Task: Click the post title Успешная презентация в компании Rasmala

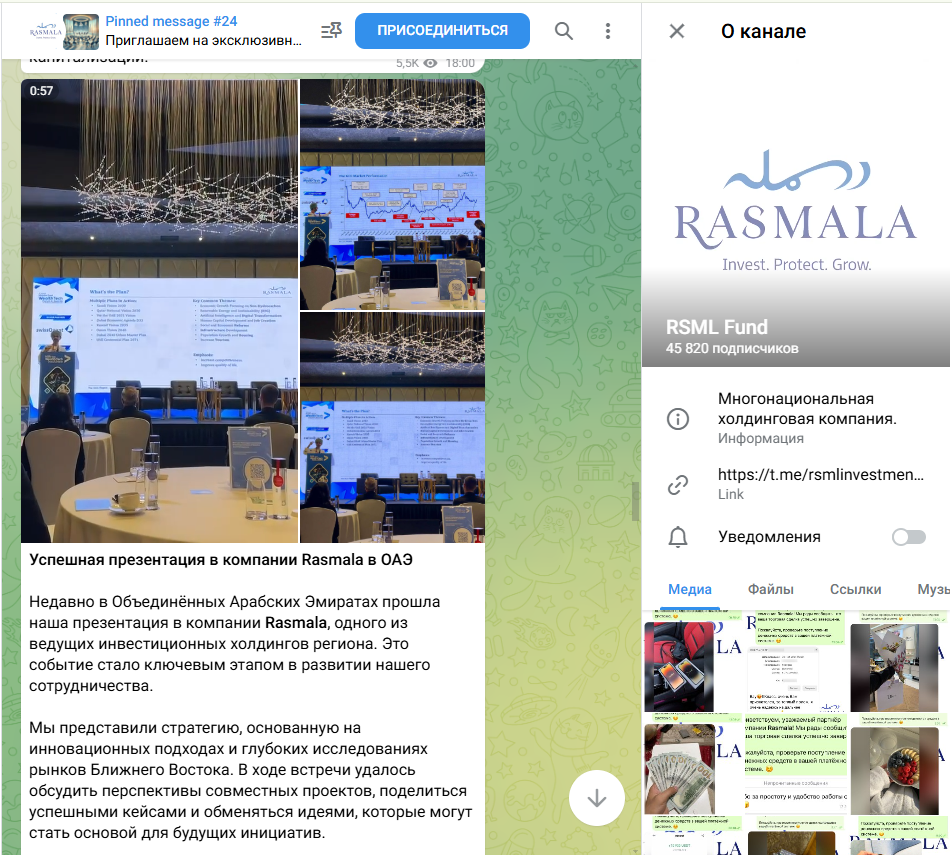Action: pos(221,560)
